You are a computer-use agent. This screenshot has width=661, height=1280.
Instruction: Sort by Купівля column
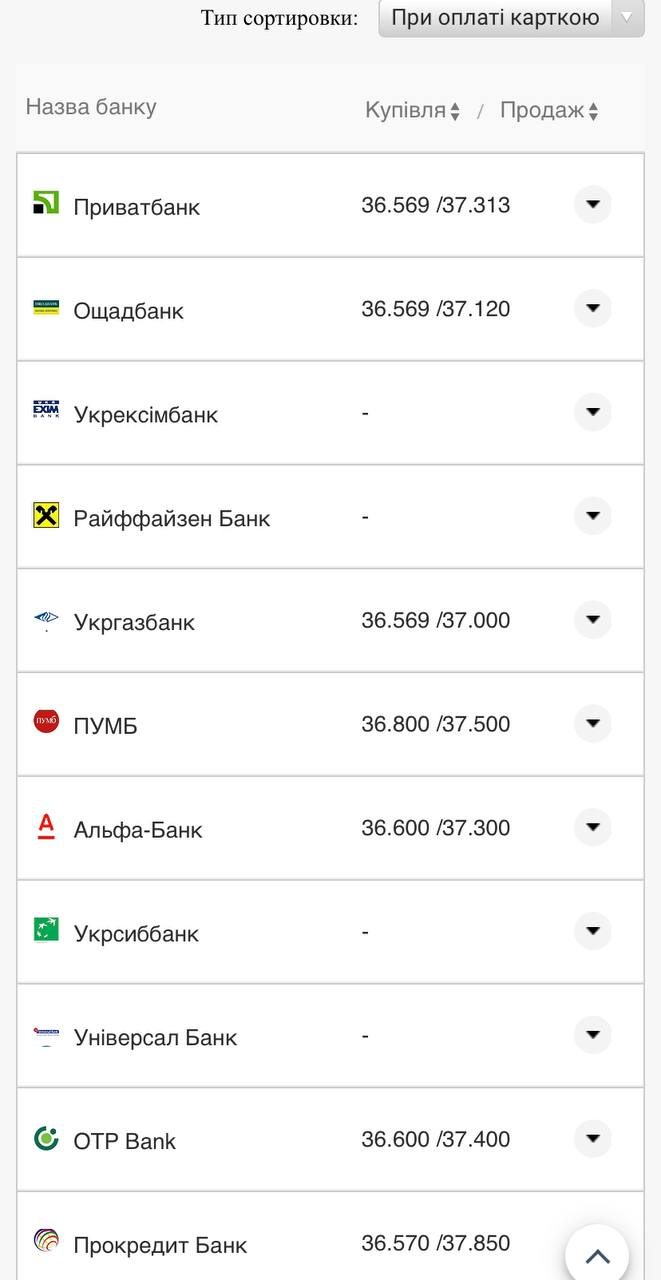click(412, 111)
